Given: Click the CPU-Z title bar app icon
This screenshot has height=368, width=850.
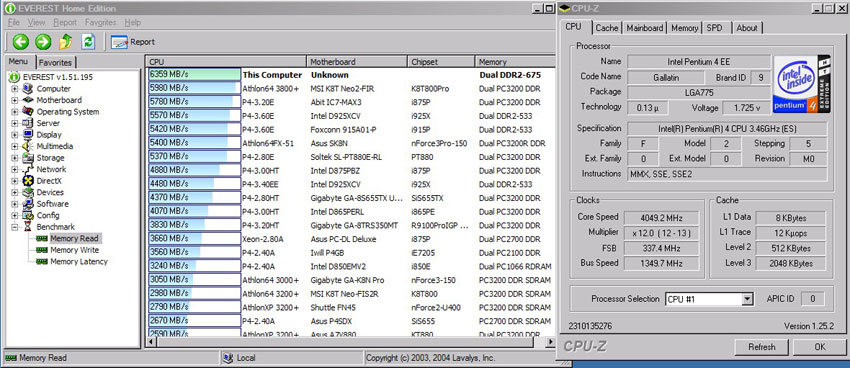Looking at the screenshot, I should pos(565,8).
